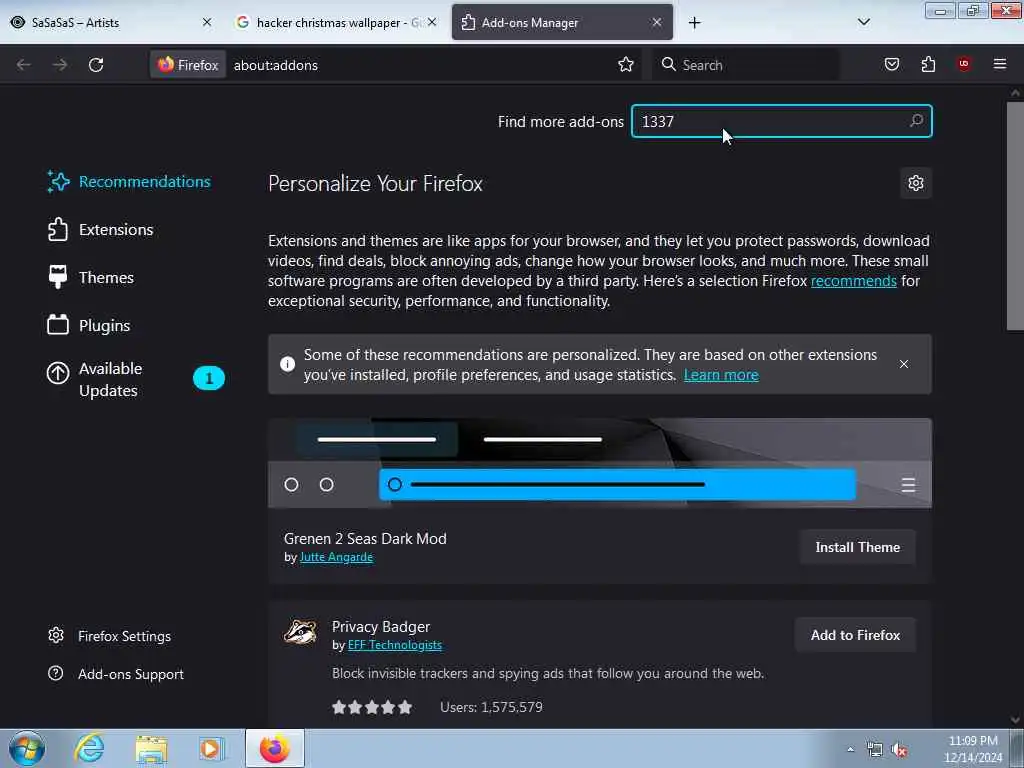Click the muted volume tray icon

[x=899, y=750]
